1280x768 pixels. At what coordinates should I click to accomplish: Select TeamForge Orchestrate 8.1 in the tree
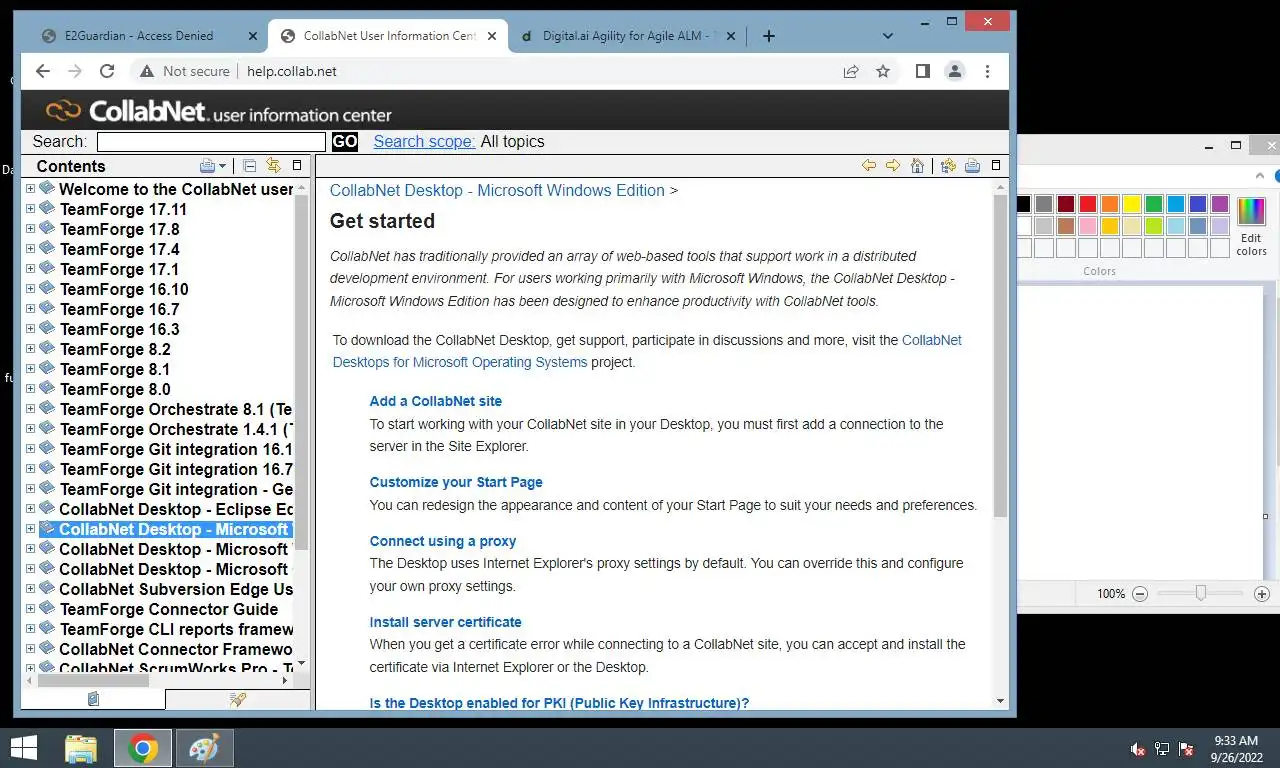(176, 408)
